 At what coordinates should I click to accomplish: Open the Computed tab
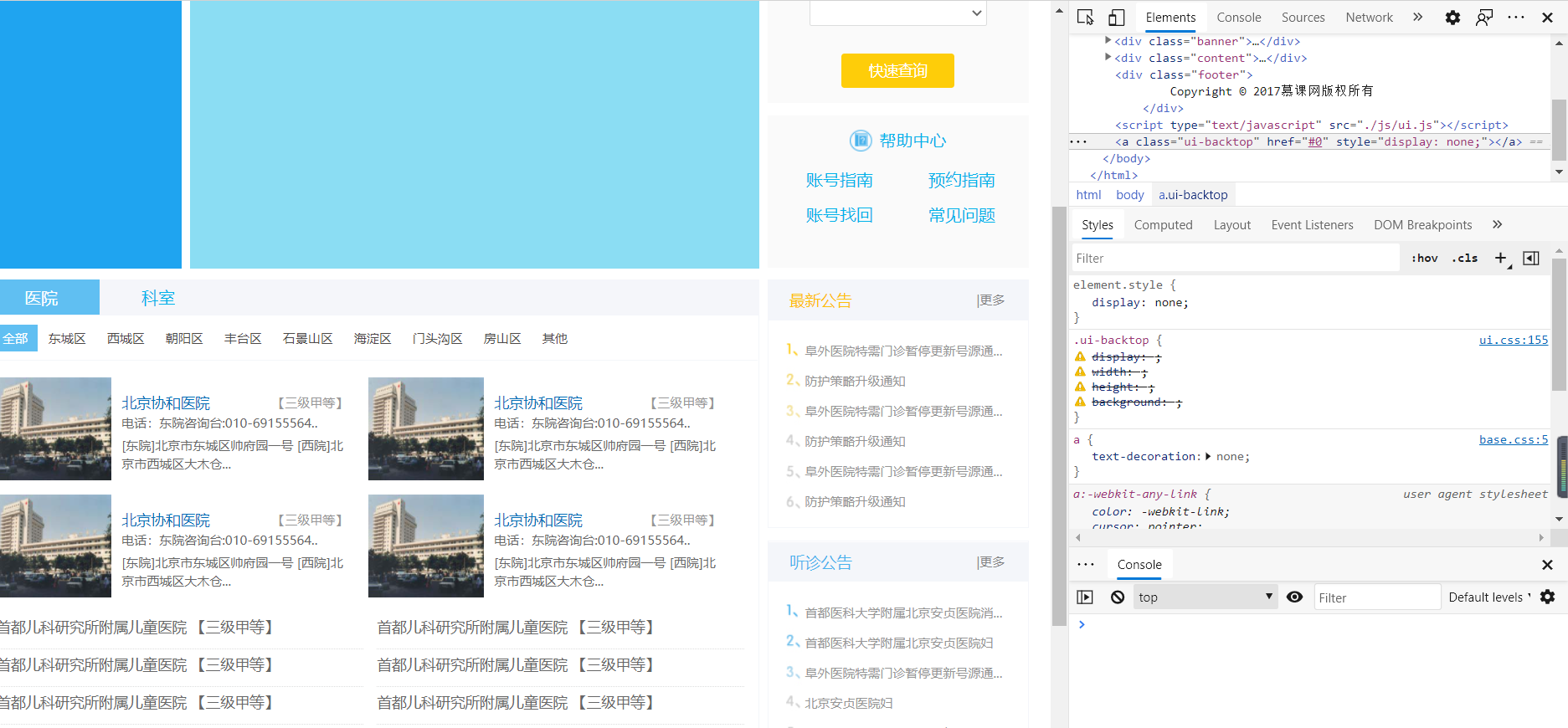click(1163, 224)
